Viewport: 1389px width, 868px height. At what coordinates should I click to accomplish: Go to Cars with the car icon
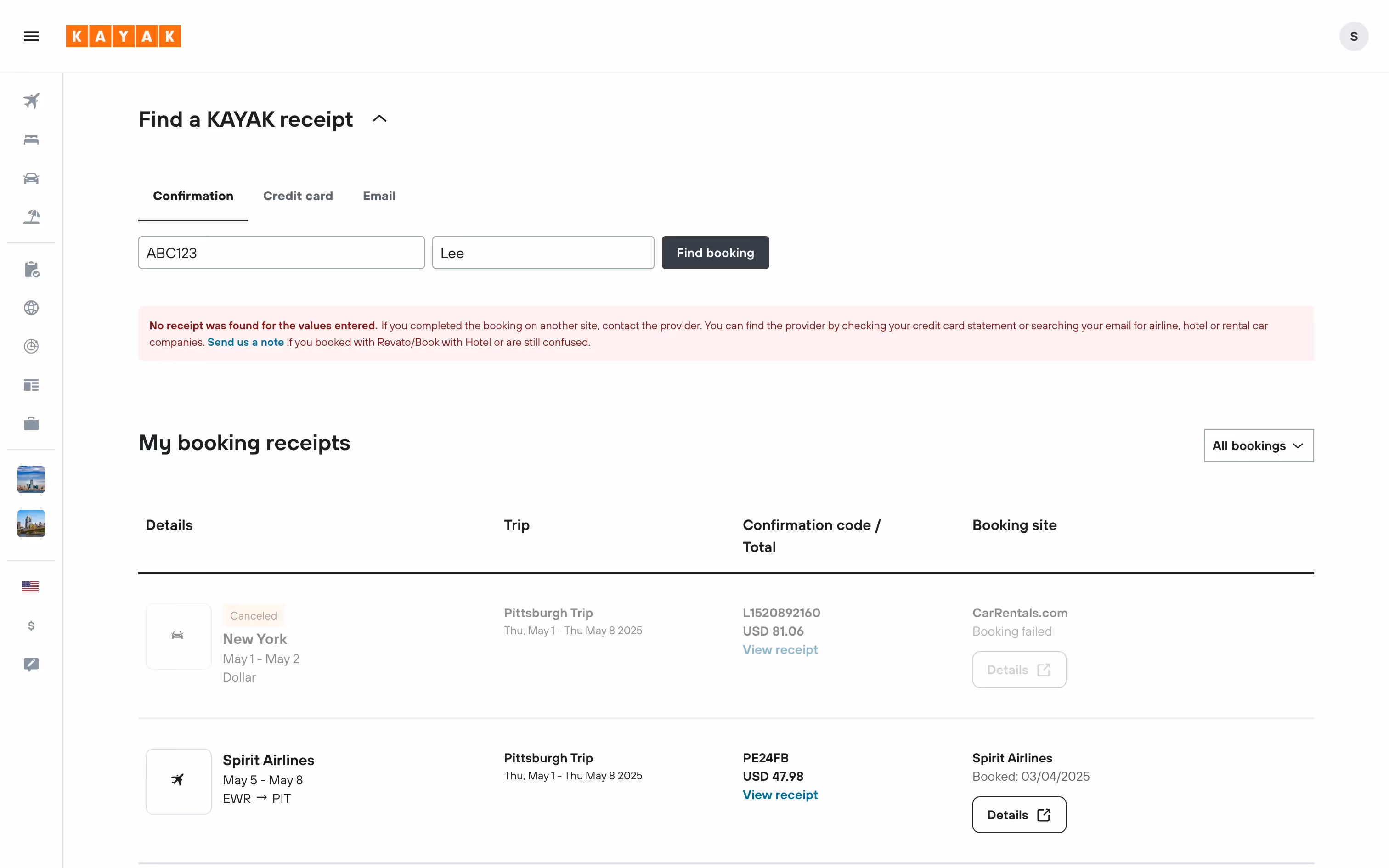click(31, 178)
